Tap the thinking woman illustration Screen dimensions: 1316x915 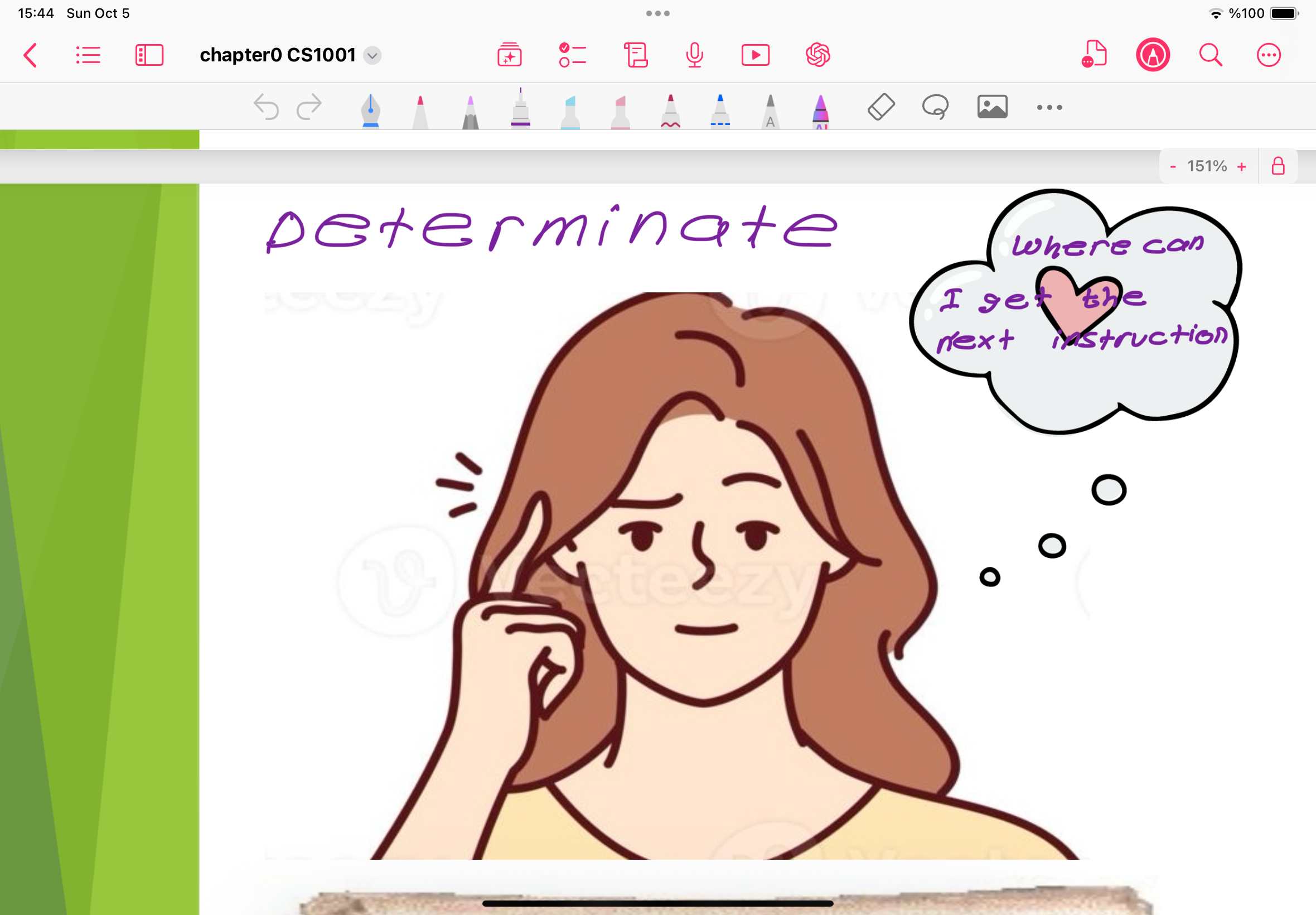[x=676, y=576]
